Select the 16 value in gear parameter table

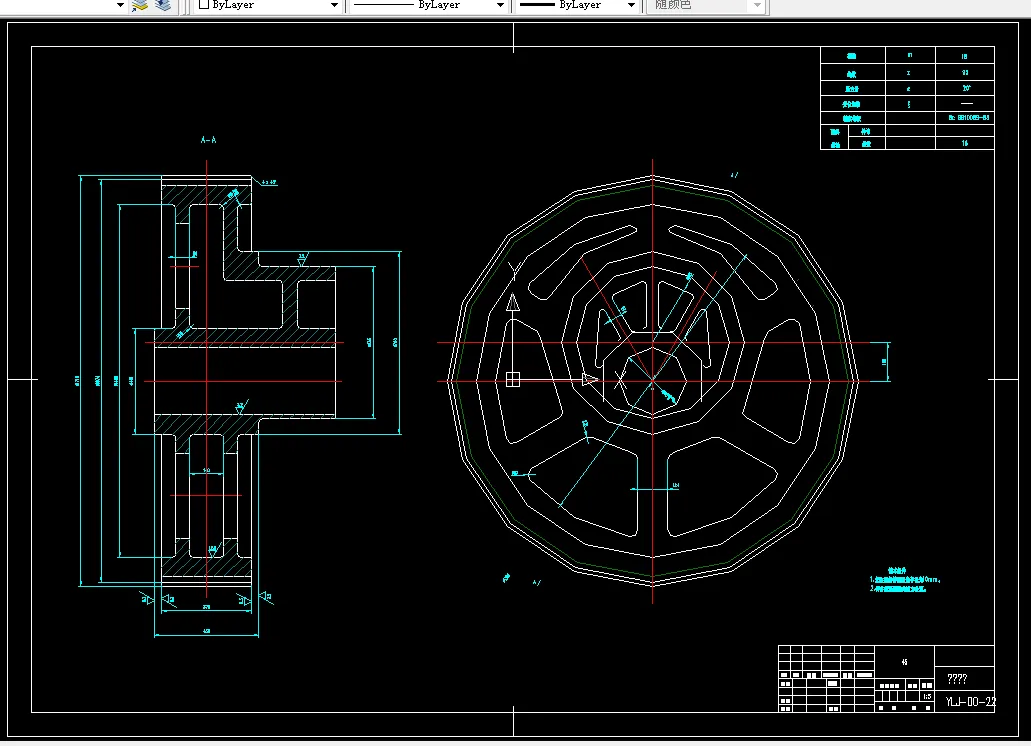pyautogui.click(x=965, y=143)
